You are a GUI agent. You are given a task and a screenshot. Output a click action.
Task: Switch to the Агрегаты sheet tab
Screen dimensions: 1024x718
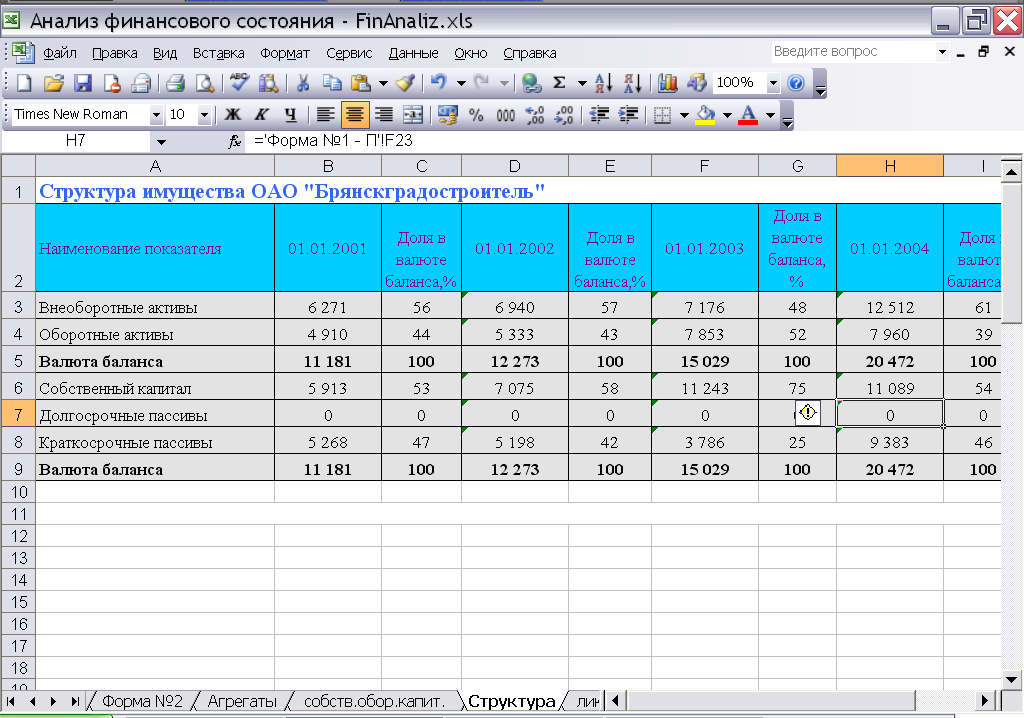pyautogui.click(x=242, y=701)
